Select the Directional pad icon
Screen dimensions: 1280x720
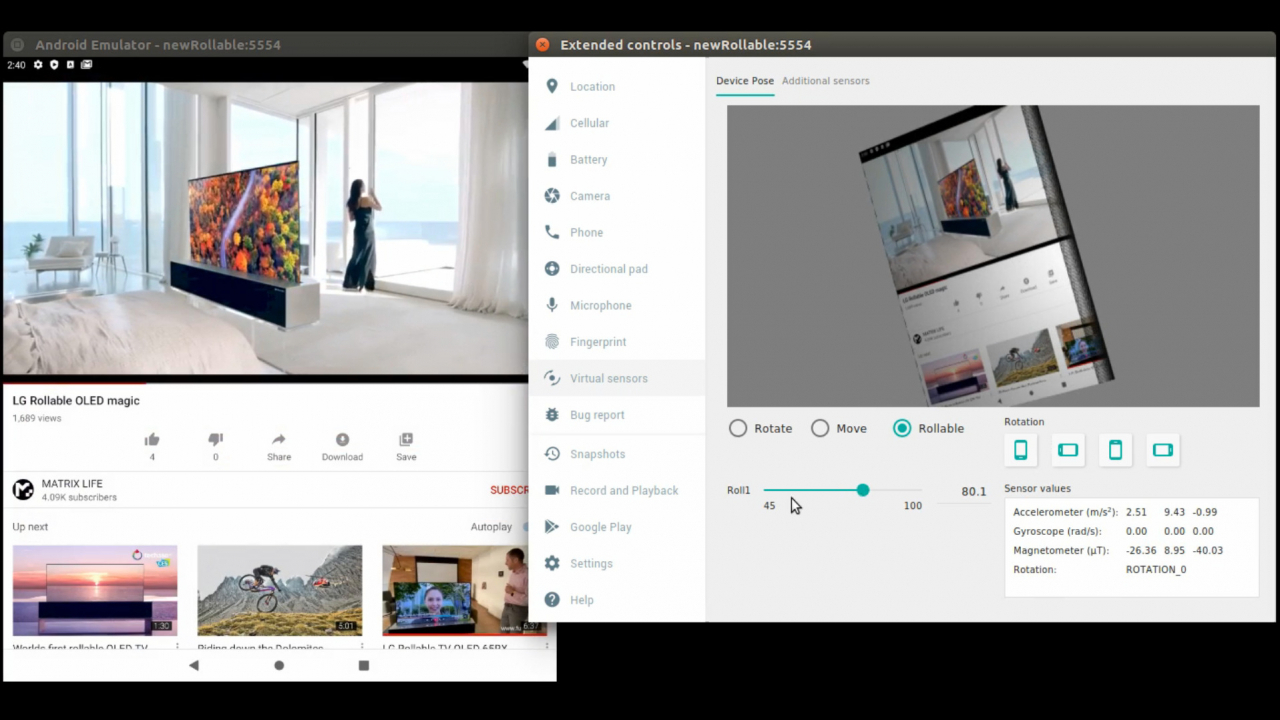[x=552, y=269]
